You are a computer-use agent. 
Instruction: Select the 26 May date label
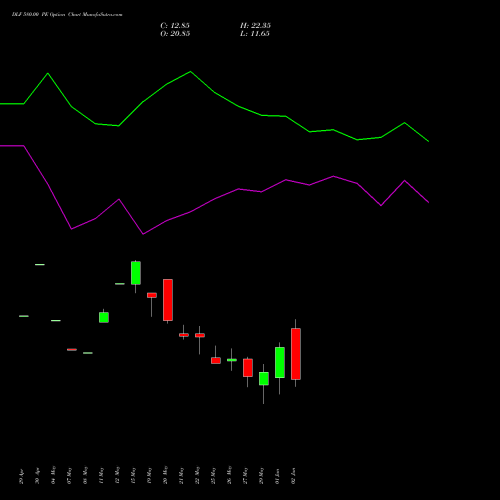(x=230, y=476)
